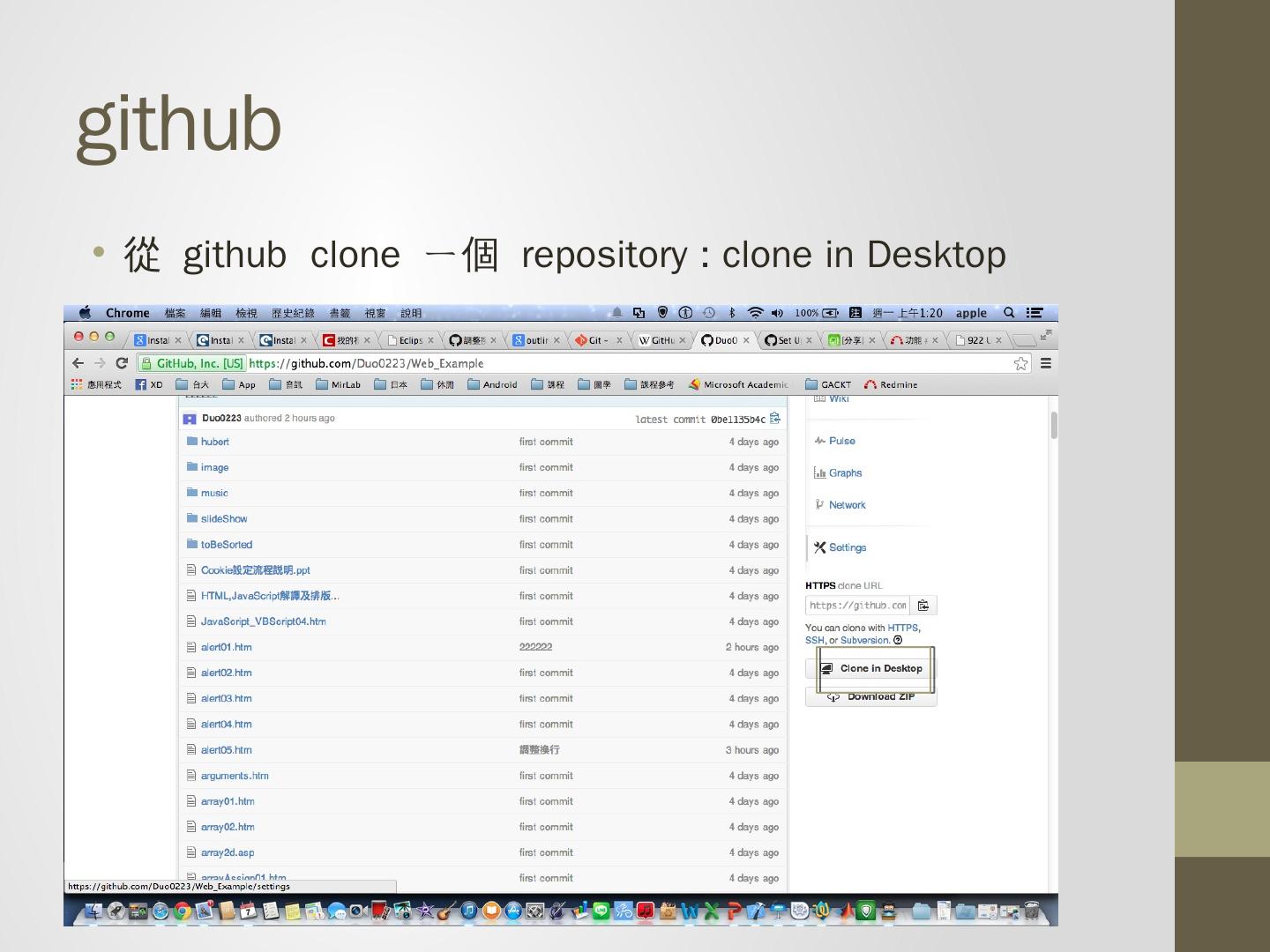Switch to the Set U GitHub tab
The image size is (1270, 952).
pyautogui.click(x=787, y=340)
